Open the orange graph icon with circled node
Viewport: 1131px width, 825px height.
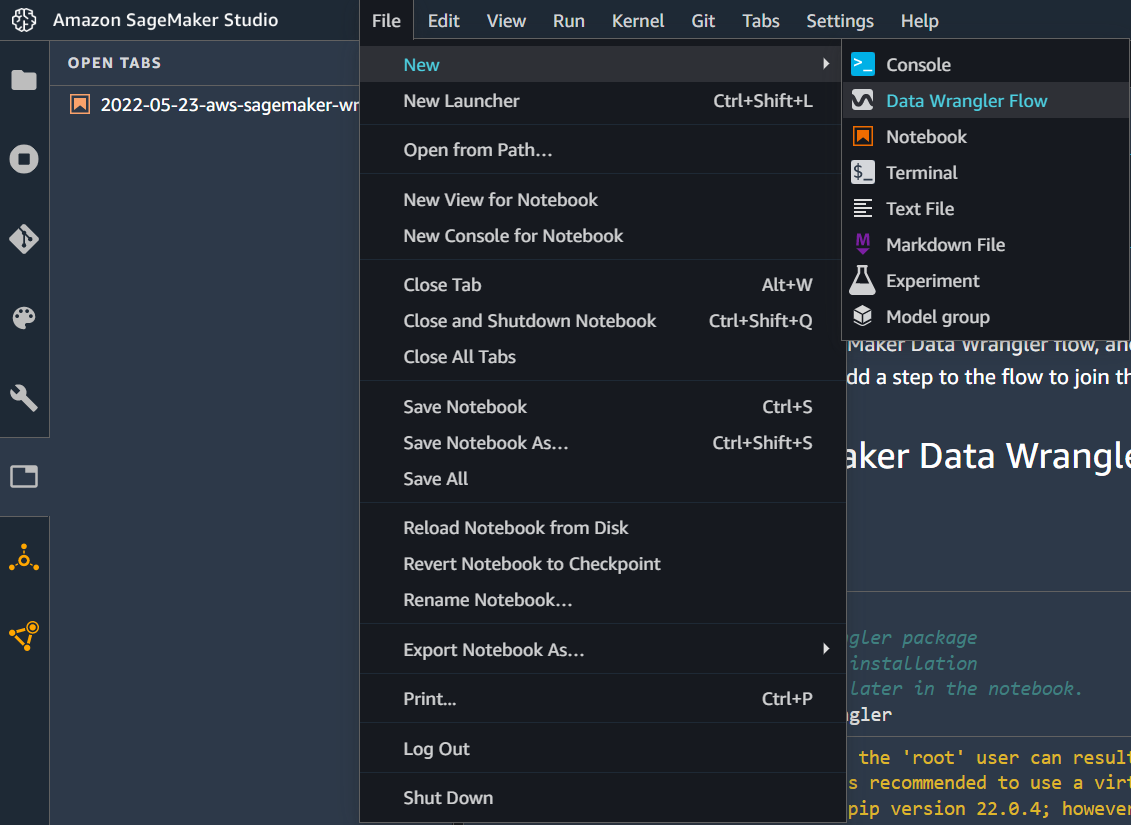24,636
